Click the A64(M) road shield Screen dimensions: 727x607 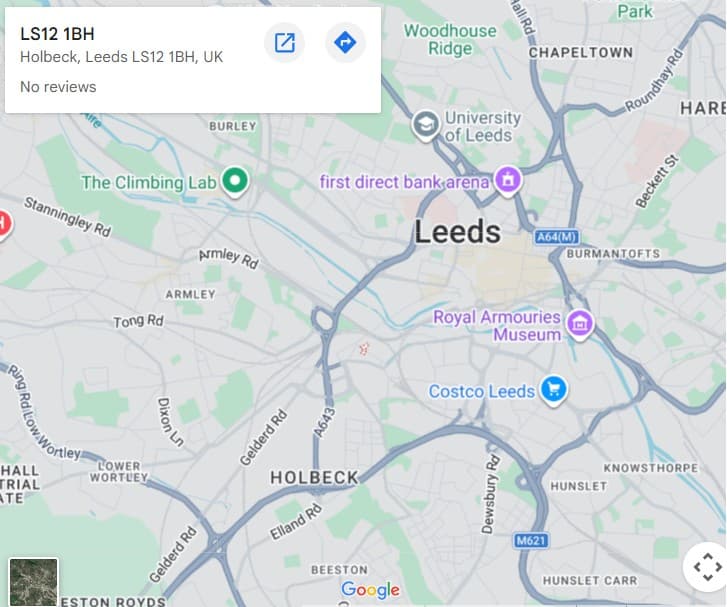[557, 237]
